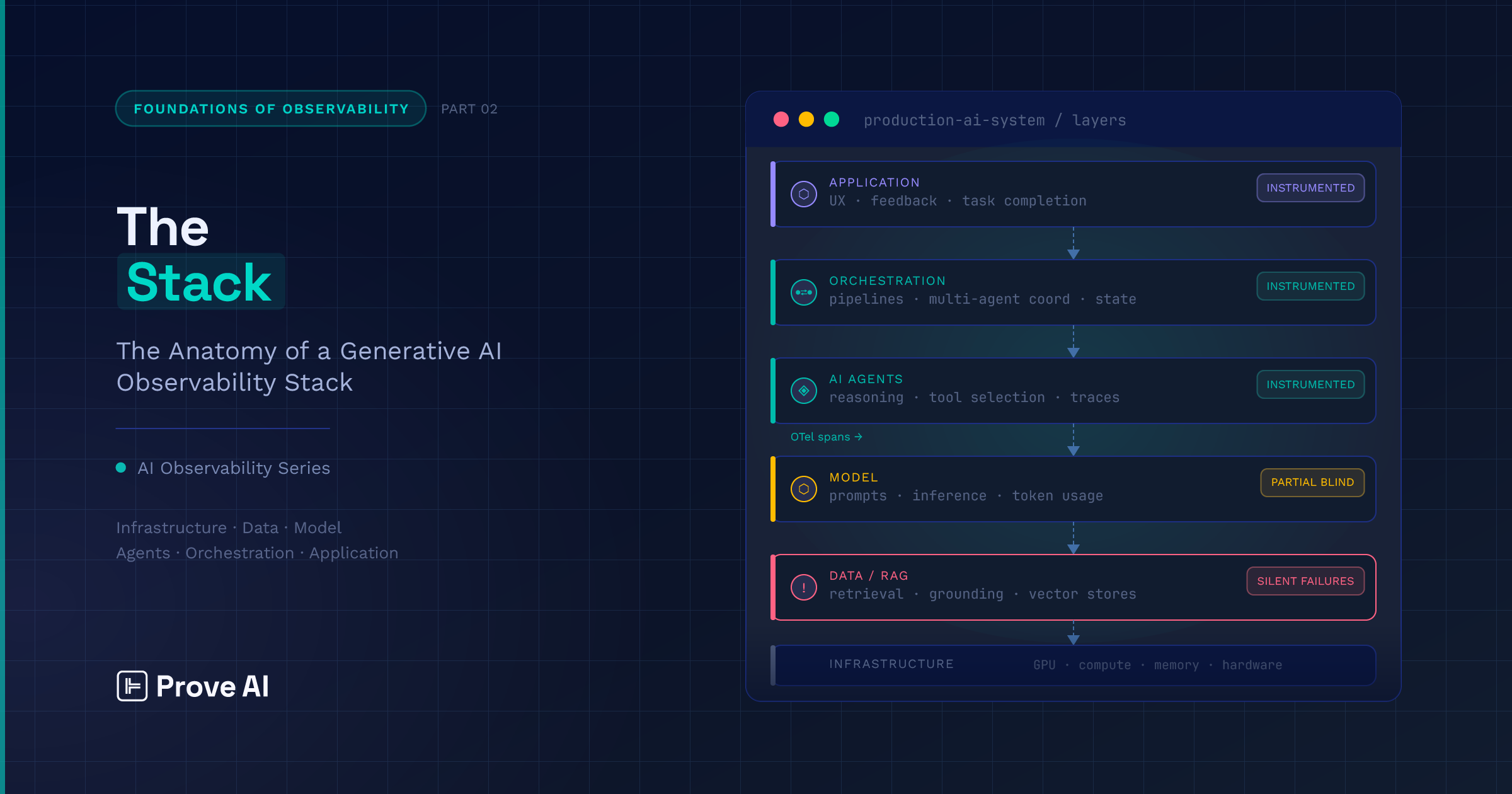Click the highlighted Stack heading

coord(200,282)
